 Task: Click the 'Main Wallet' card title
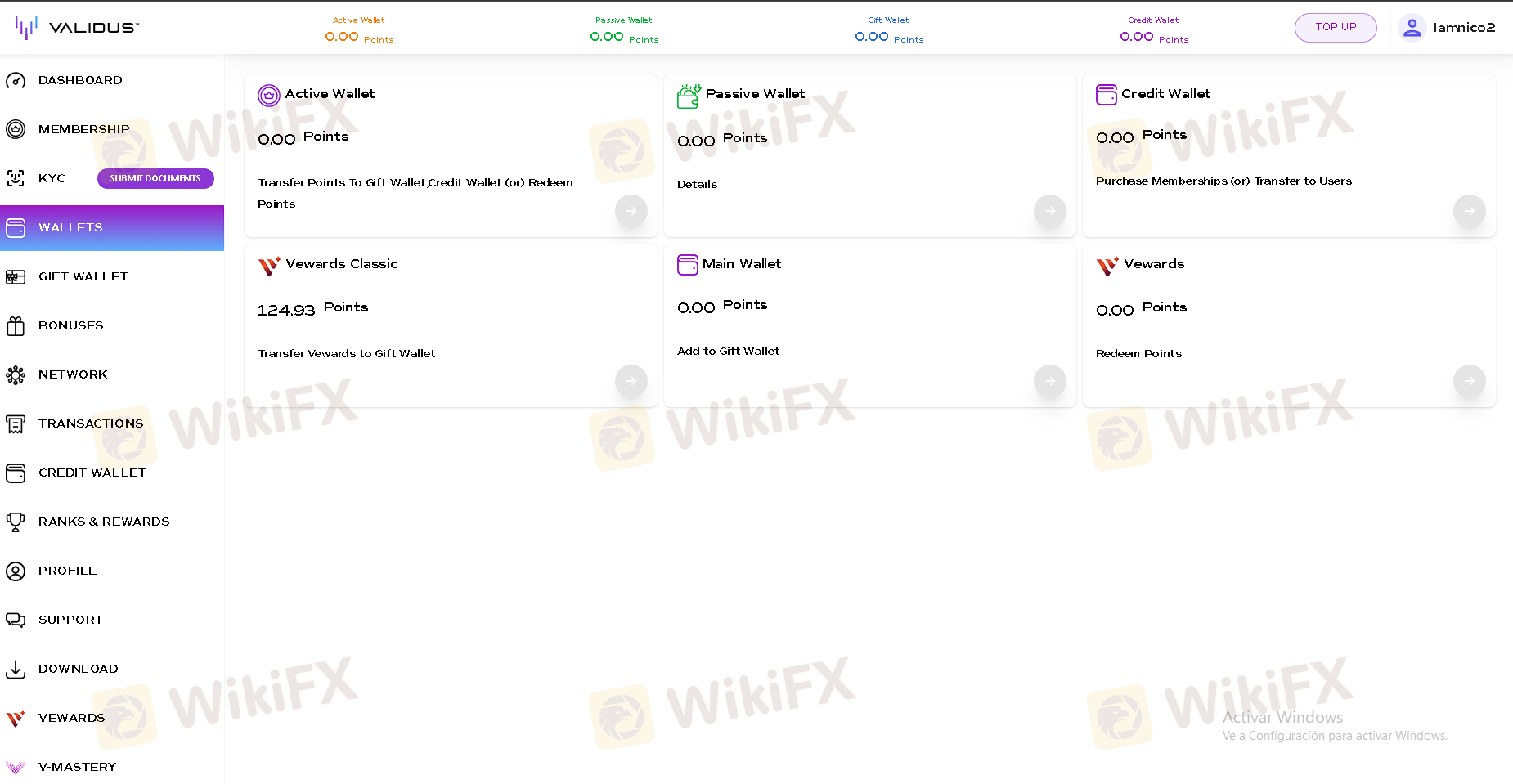(742, 263)
